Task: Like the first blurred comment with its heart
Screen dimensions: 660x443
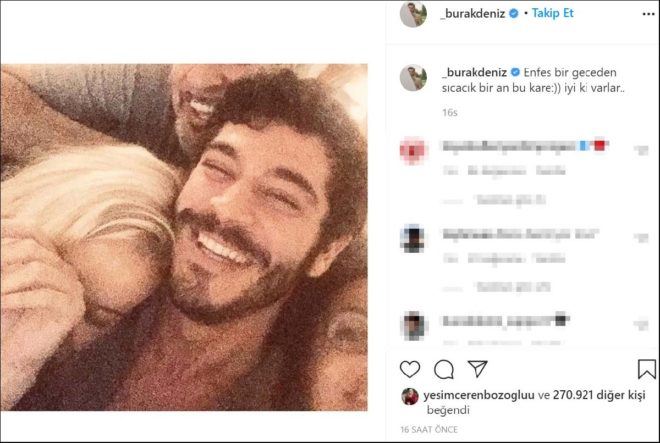Action: tap(642, 150)
